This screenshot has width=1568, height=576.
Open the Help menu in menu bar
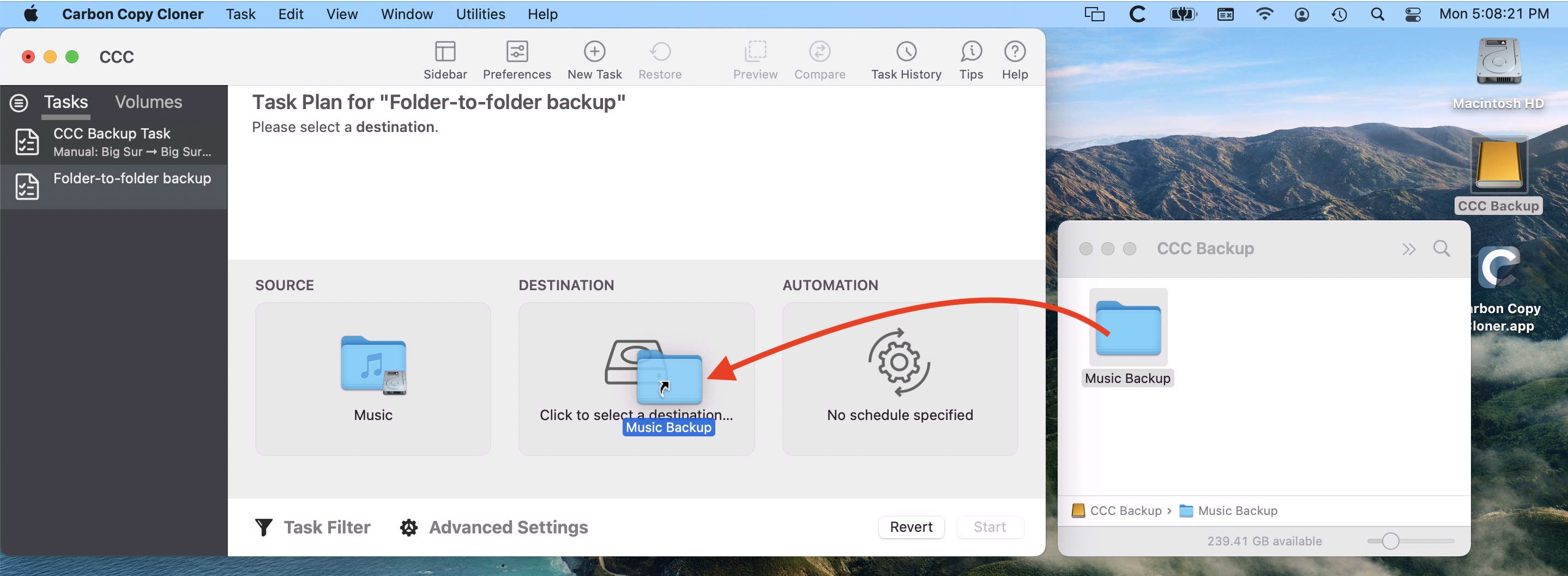(x=542, y=14)
